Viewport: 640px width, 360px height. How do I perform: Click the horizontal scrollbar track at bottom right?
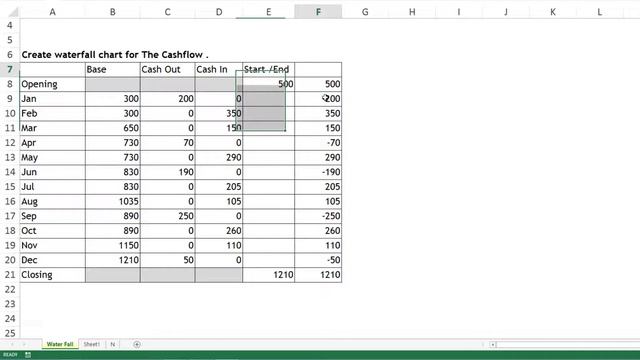(568, 344)
